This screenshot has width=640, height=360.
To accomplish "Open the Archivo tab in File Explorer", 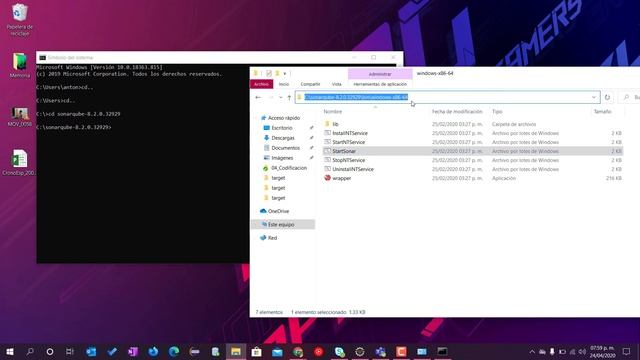I will 261,84.
